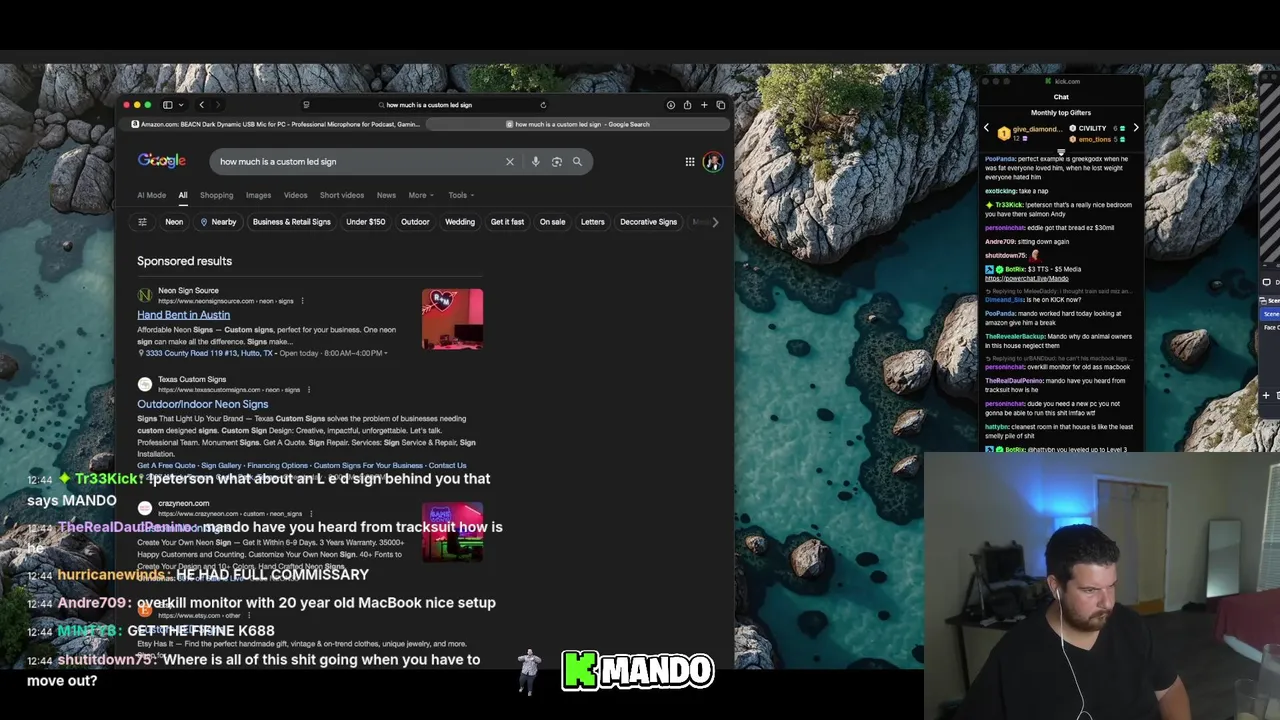Expand the More search menu
1280x720 pixels.
click(420, 195)
